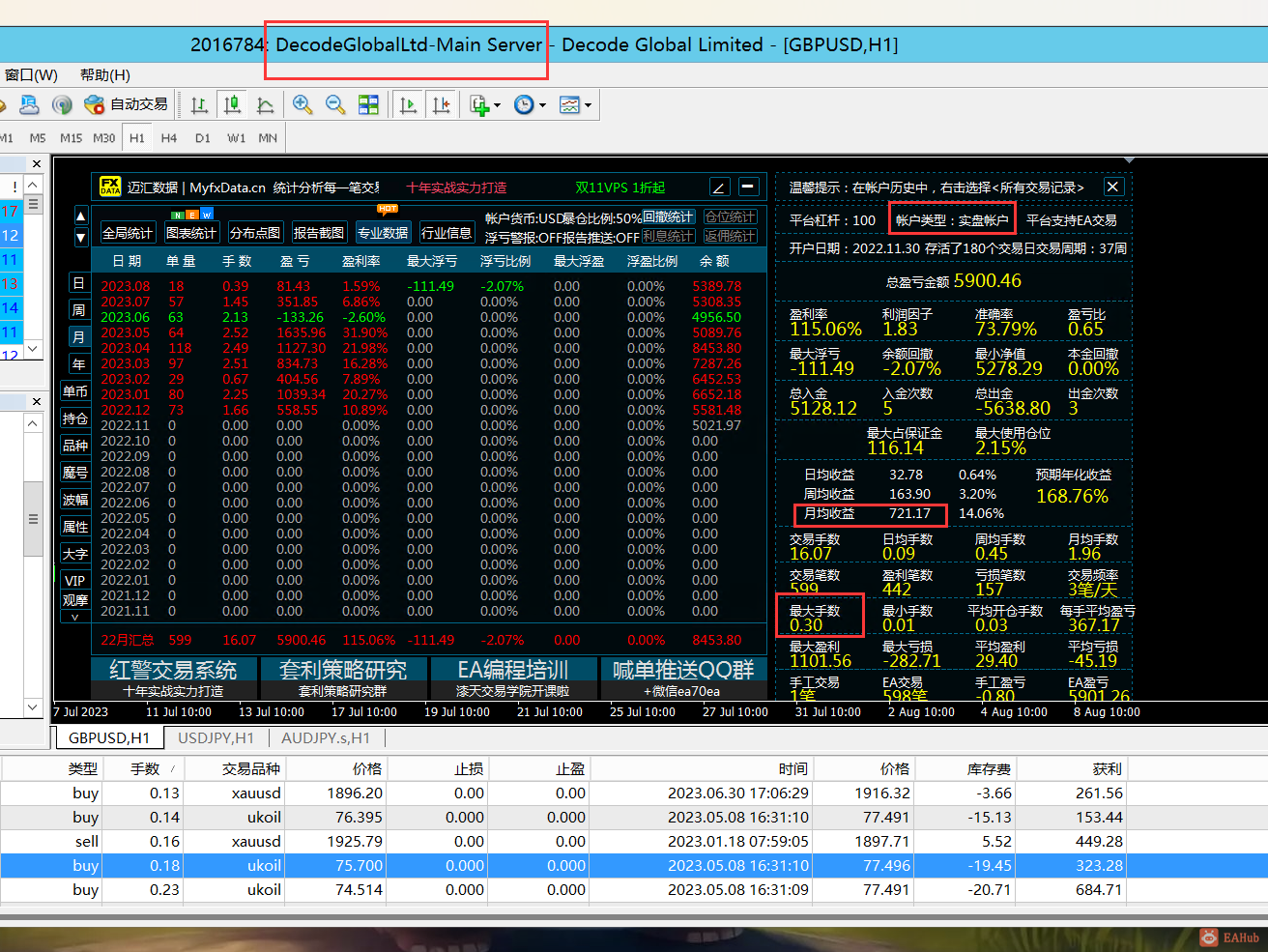Zoom in on the chart
Viewport: 1268px width, 952px height.
[303, 104]
